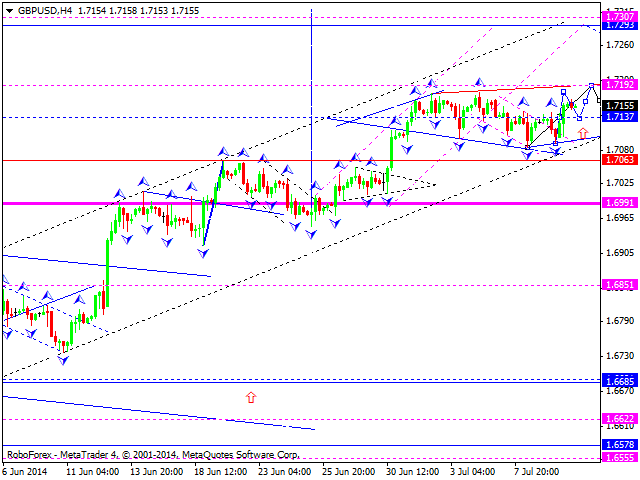Select the thick magenta 1.6991 price label
Screen dimensions: 640x480
point(619,202)
